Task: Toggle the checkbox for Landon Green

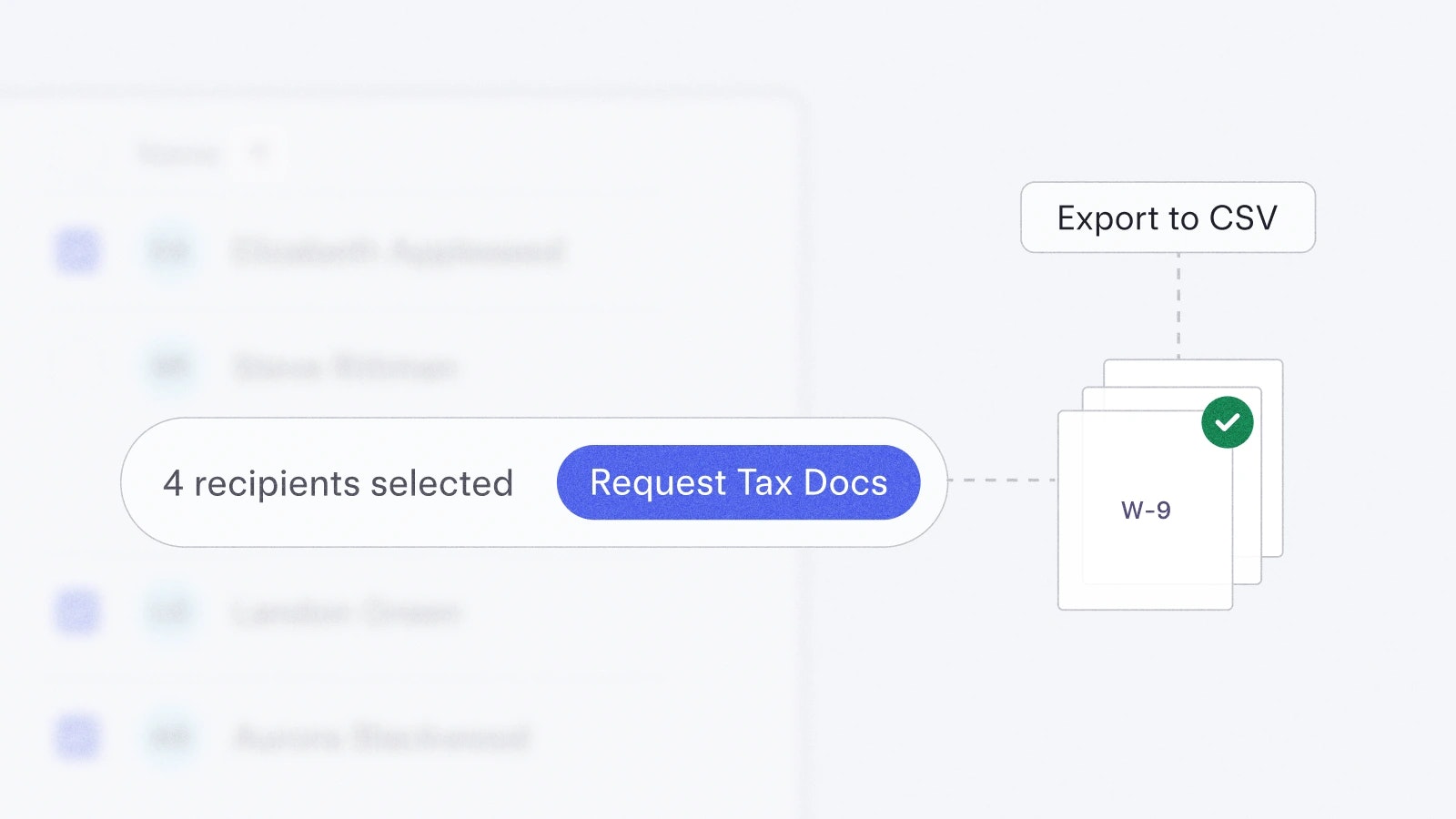Action: [x=78, y=612]
